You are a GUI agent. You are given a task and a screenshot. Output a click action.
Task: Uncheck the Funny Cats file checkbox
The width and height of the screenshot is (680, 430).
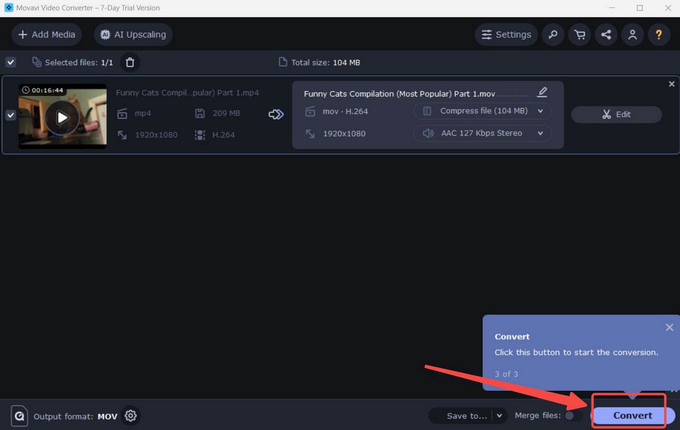click(11, 115)
